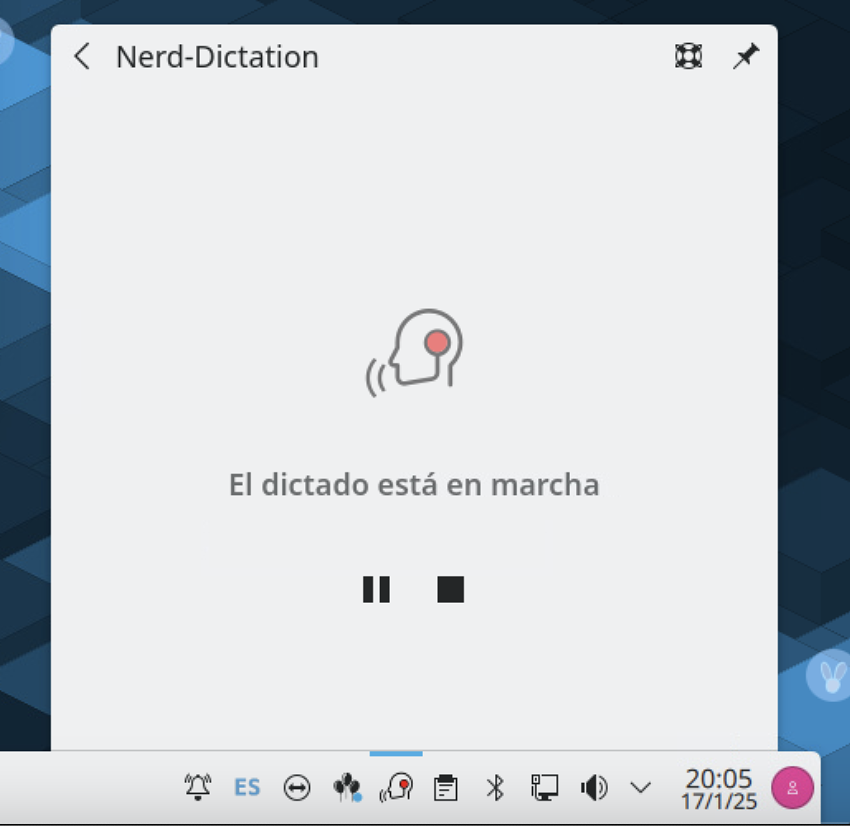Image resolution: width=850 pixels, height=826 pixels.
Task: Stop the dictation with the square button
Action: click(450, 589)
